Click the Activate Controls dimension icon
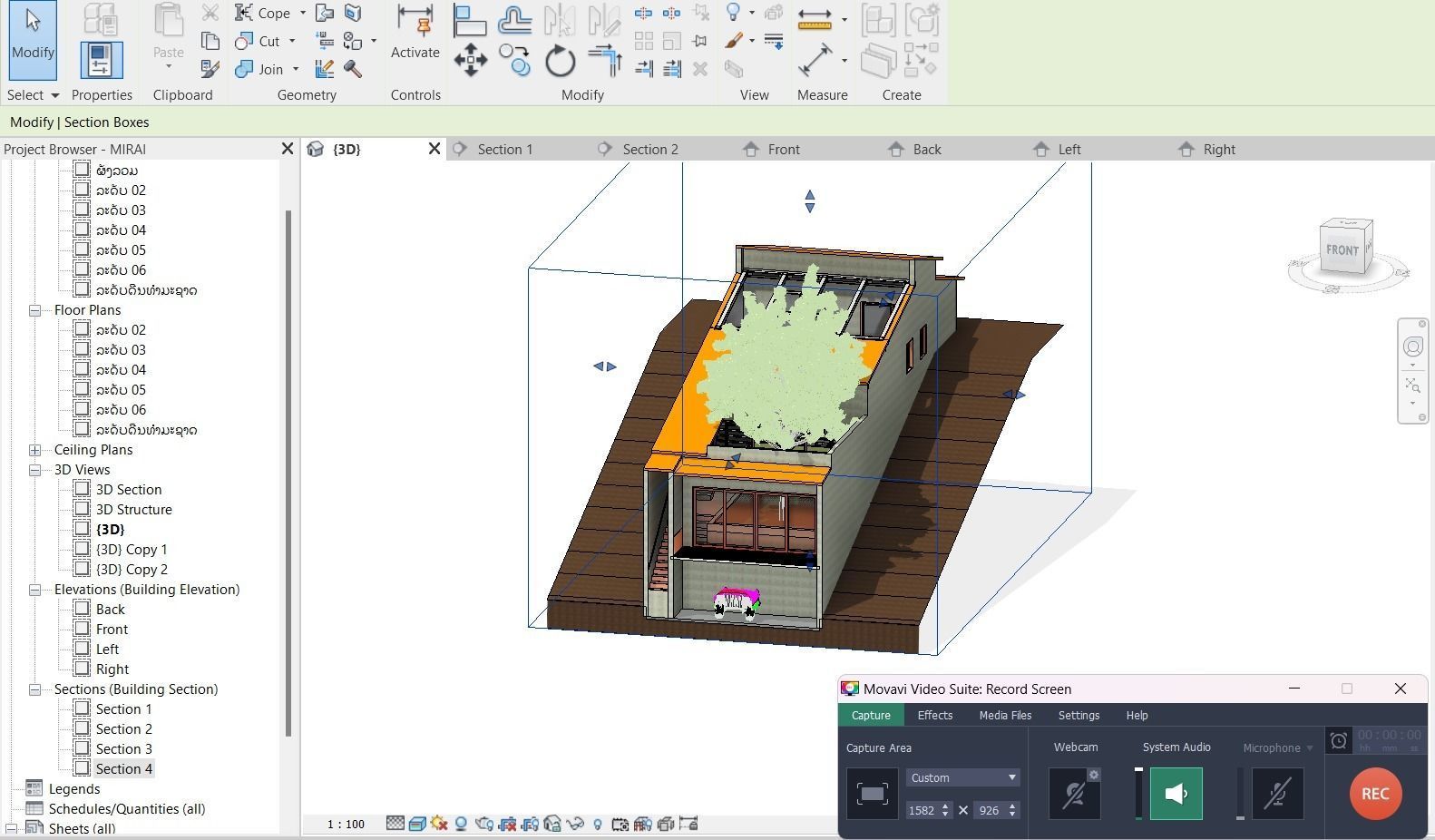 click(415, 20)
